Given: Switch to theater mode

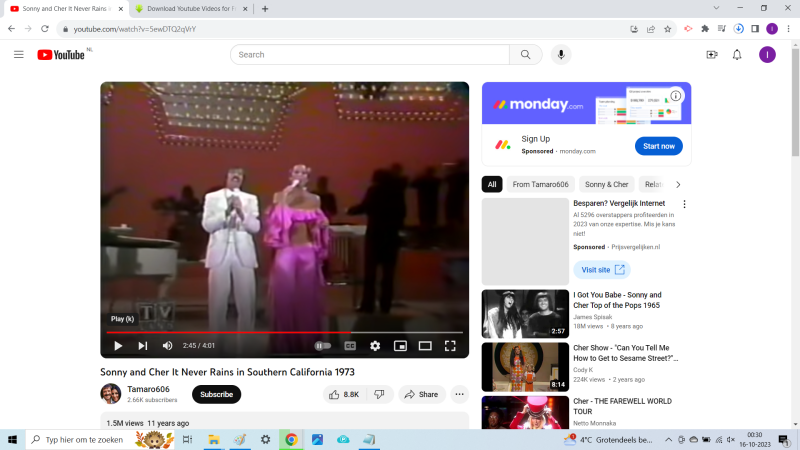Looking at the screenshot, I should (425, 346).
